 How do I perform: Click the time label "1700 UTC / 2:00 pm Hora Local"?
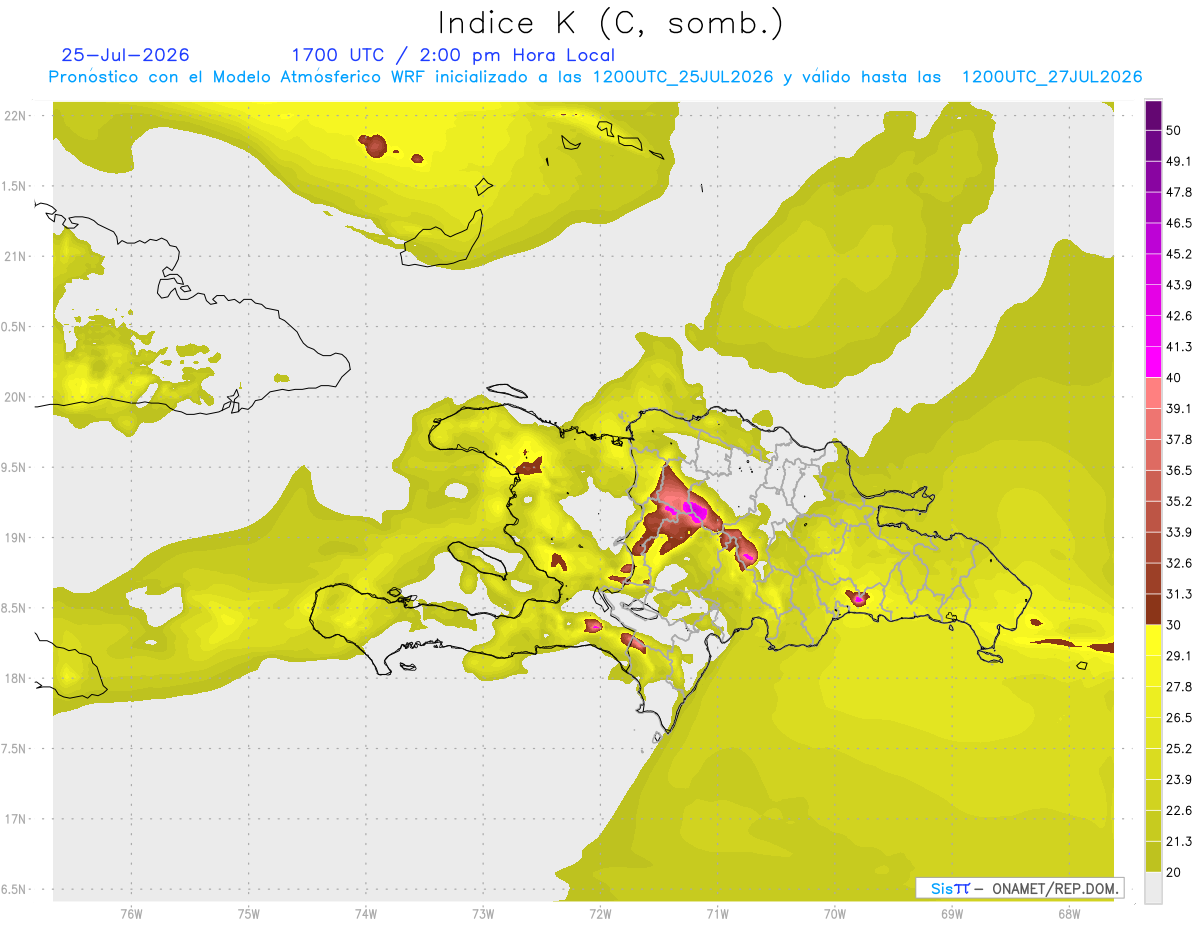[x=453, y=55]
